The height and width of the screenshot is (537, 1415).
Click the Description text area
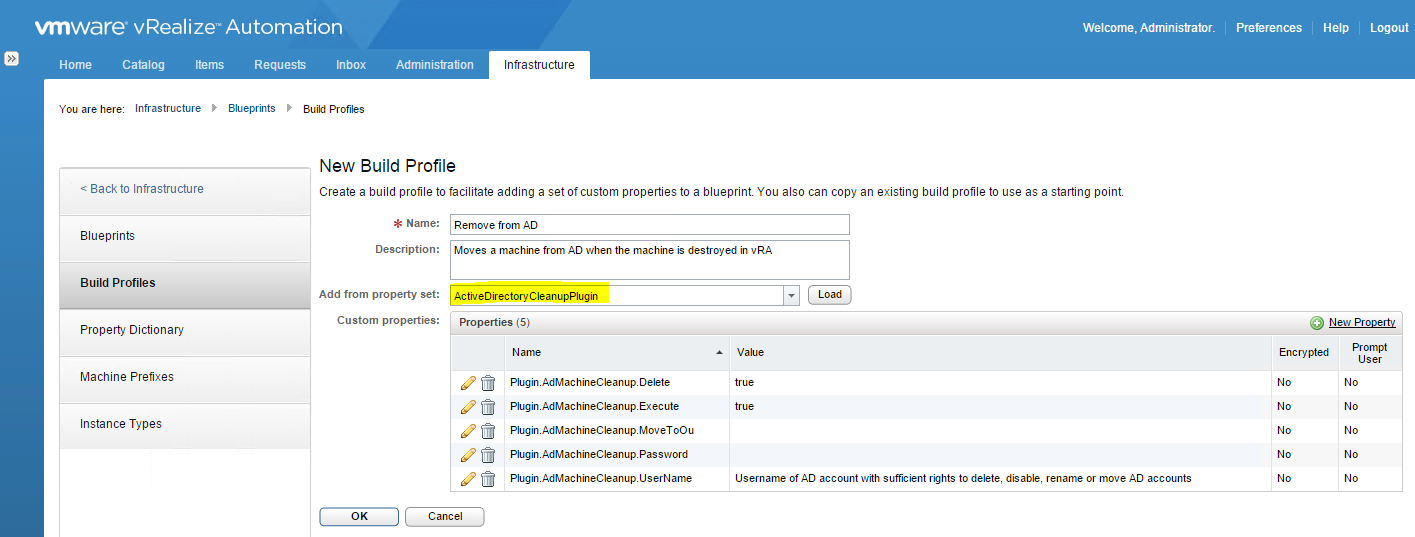point(650,259)
